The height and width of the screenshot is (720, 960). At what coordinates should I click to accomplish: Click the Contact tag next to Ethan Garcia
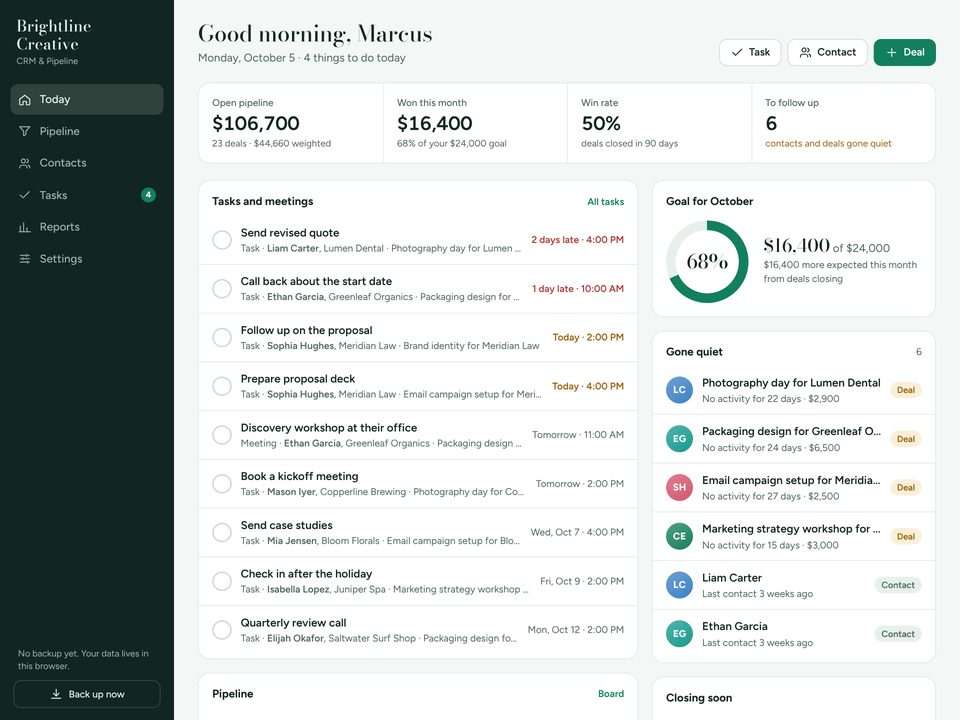coord(898,634)
